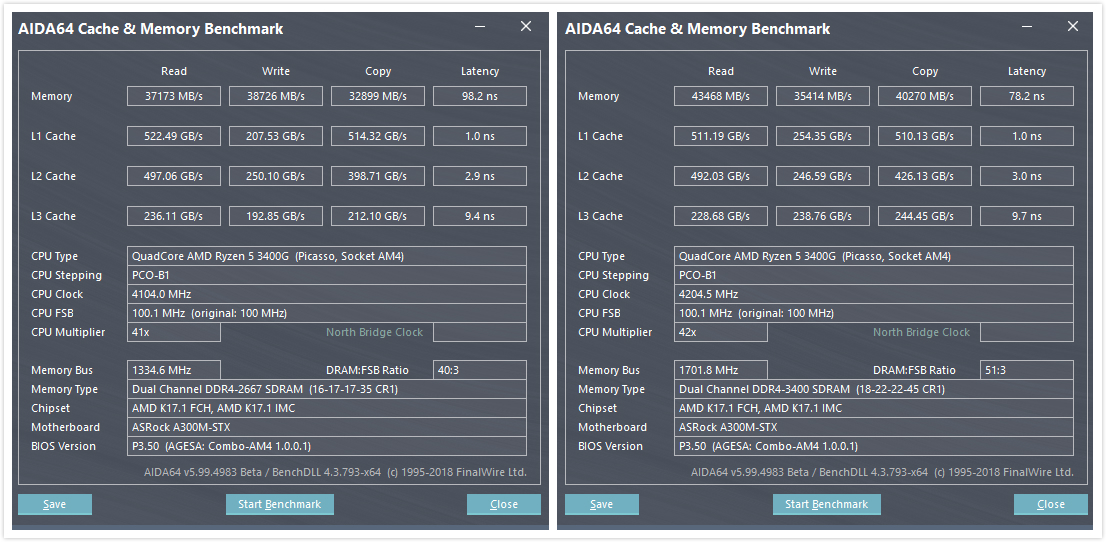Viewport: 1106px width, 542px height.
Task: Click the Dual Channel DDR4-2667 SDRAM memory type field
Action: pos(326,389)
